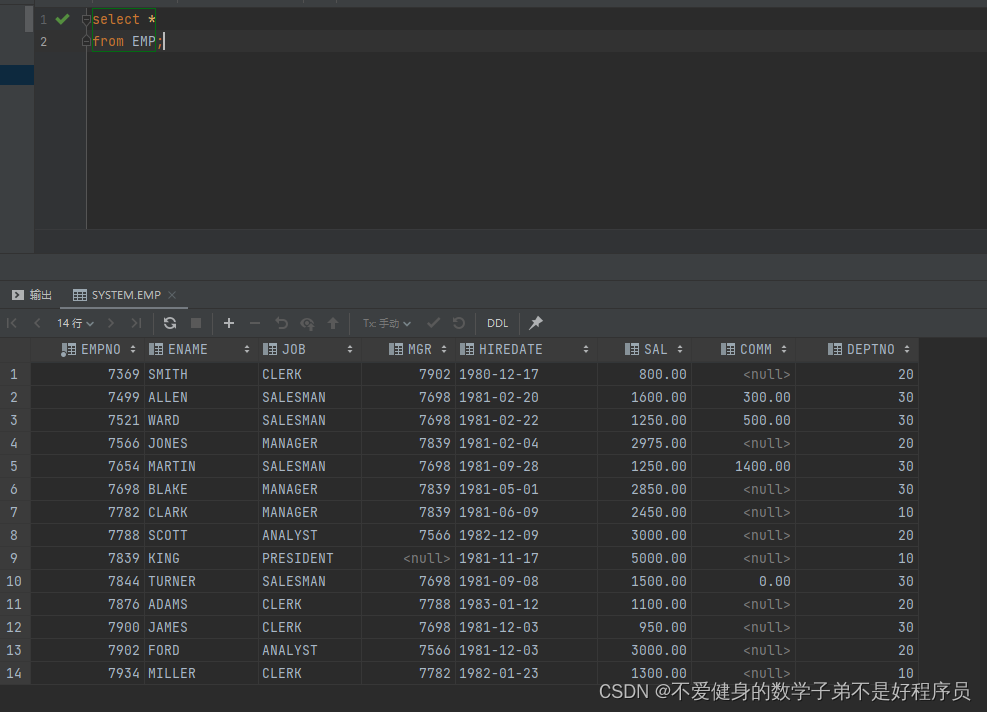987x712 pixels.
Task: Switch to the 输出 tab
Action: pos(32,295)
